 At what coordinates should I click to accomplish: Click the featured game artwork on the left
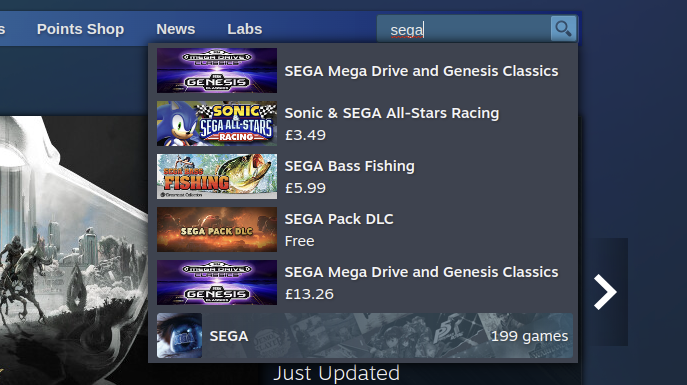click(x=74, y=250)
